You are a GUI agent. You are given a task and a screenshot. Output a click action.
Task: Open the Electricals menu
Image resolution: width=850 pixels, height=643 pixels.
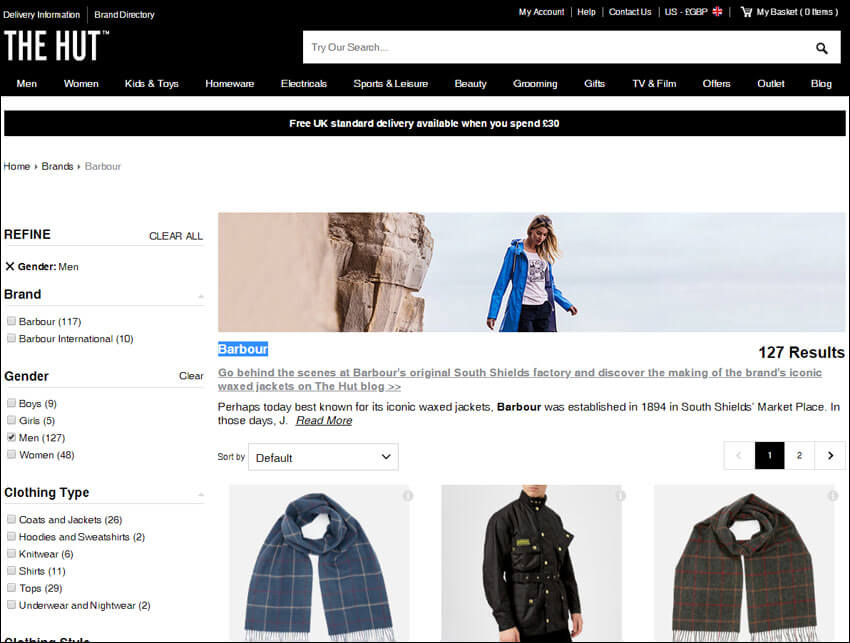(x=304, y=83)
